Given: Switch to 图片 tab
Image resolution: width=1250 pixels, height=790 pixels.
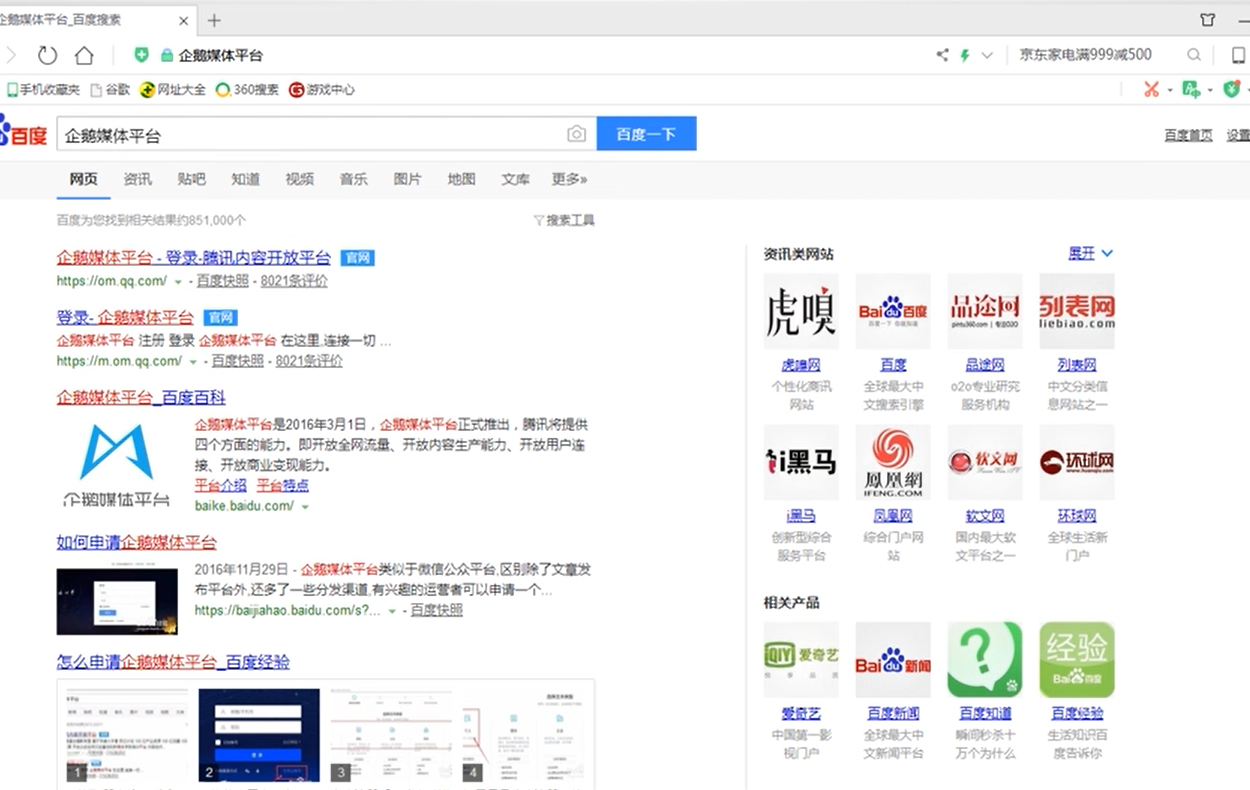Looking at the screenshot, I should point(407,179).
